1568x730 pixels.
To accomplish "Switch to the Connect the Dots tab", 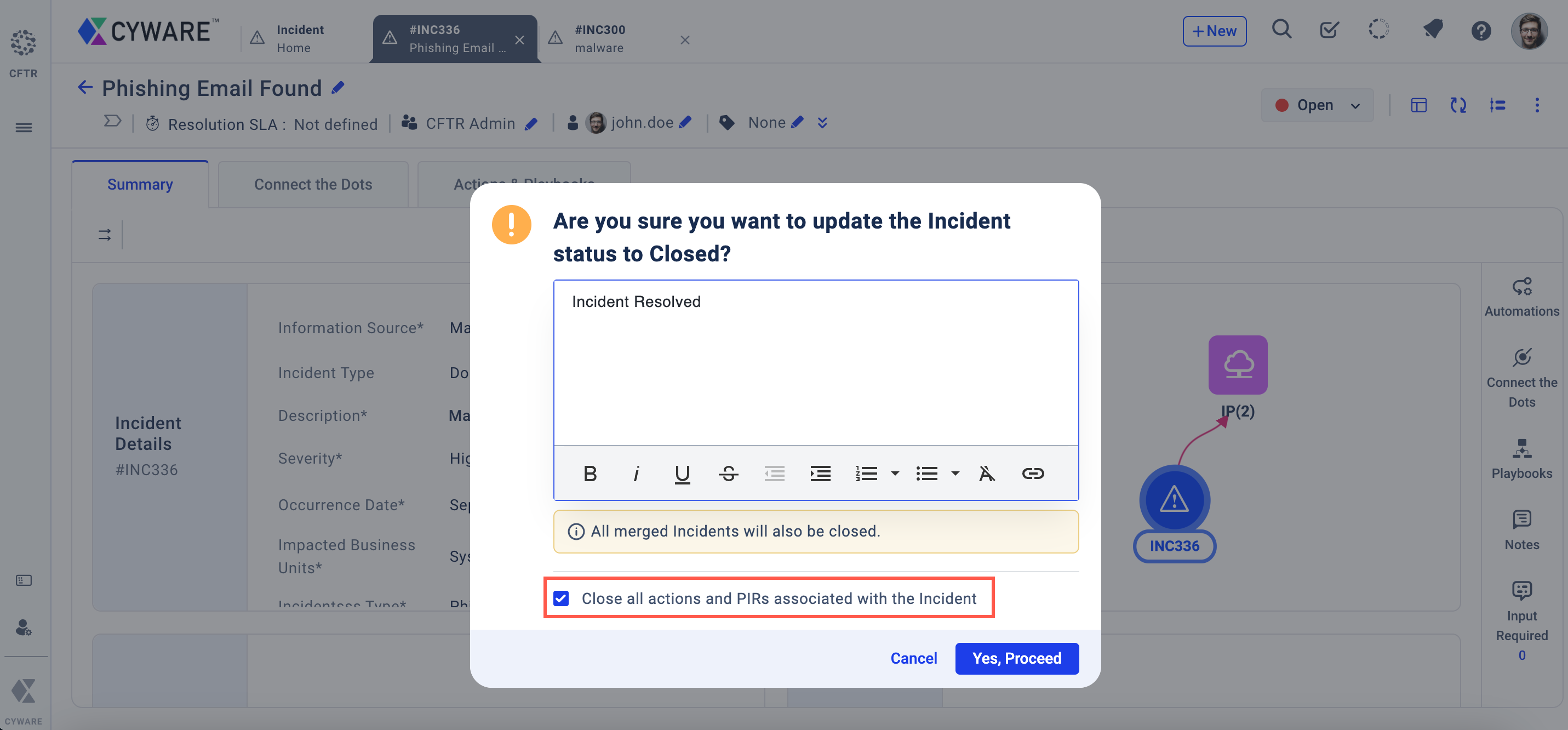I will (x=313, y=183).
